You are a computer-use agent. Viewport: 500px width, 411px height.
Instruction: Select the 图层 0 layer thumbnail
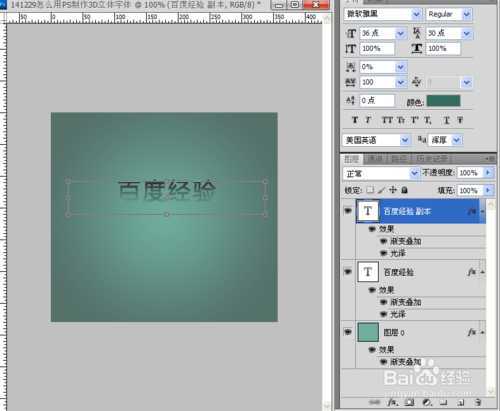[368, 332]
